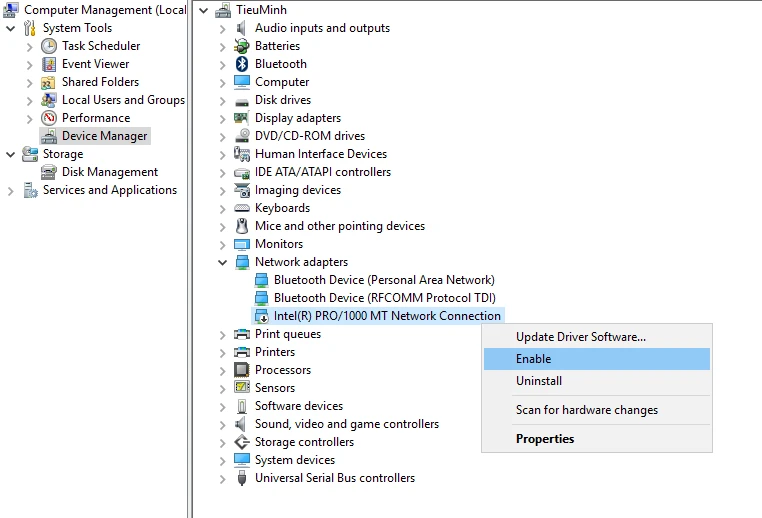Choose Enable from the context menu
Viewport: 762px width, 518px height.
[533, 359]
